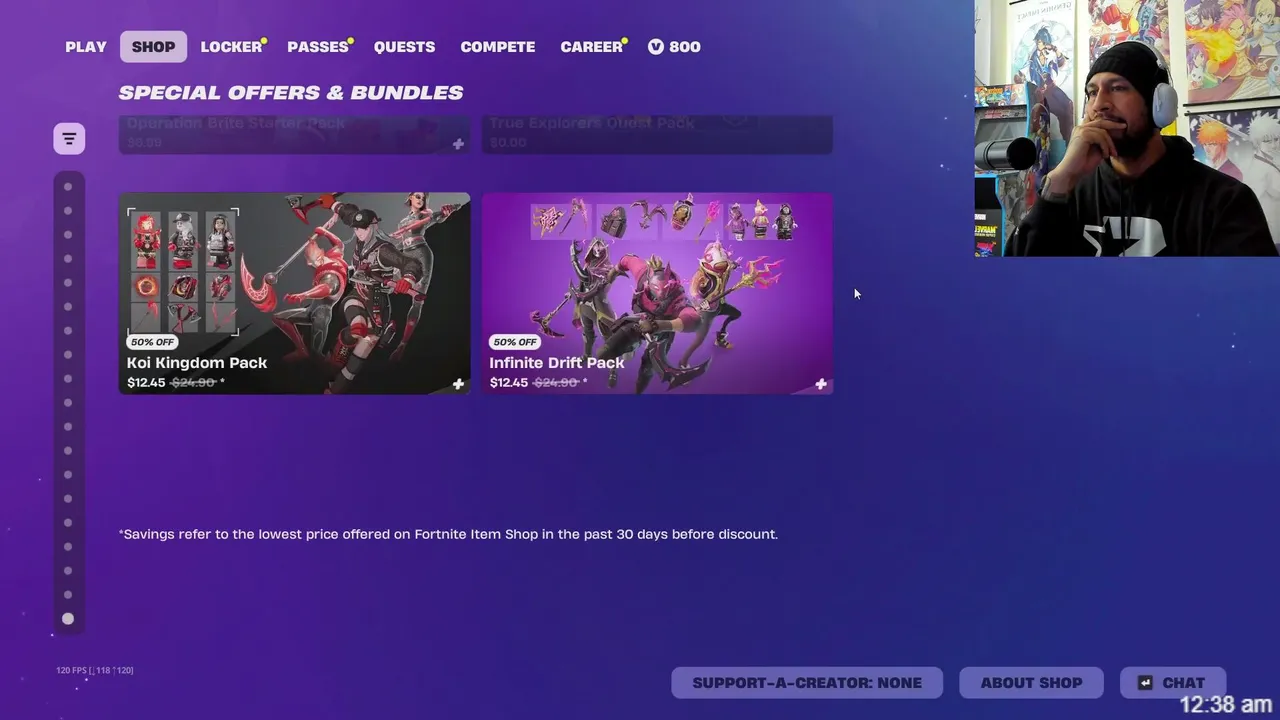The image size is (1280, 720).
Task: Click the savings disclaimer footnote text
Action: (448, 534)
